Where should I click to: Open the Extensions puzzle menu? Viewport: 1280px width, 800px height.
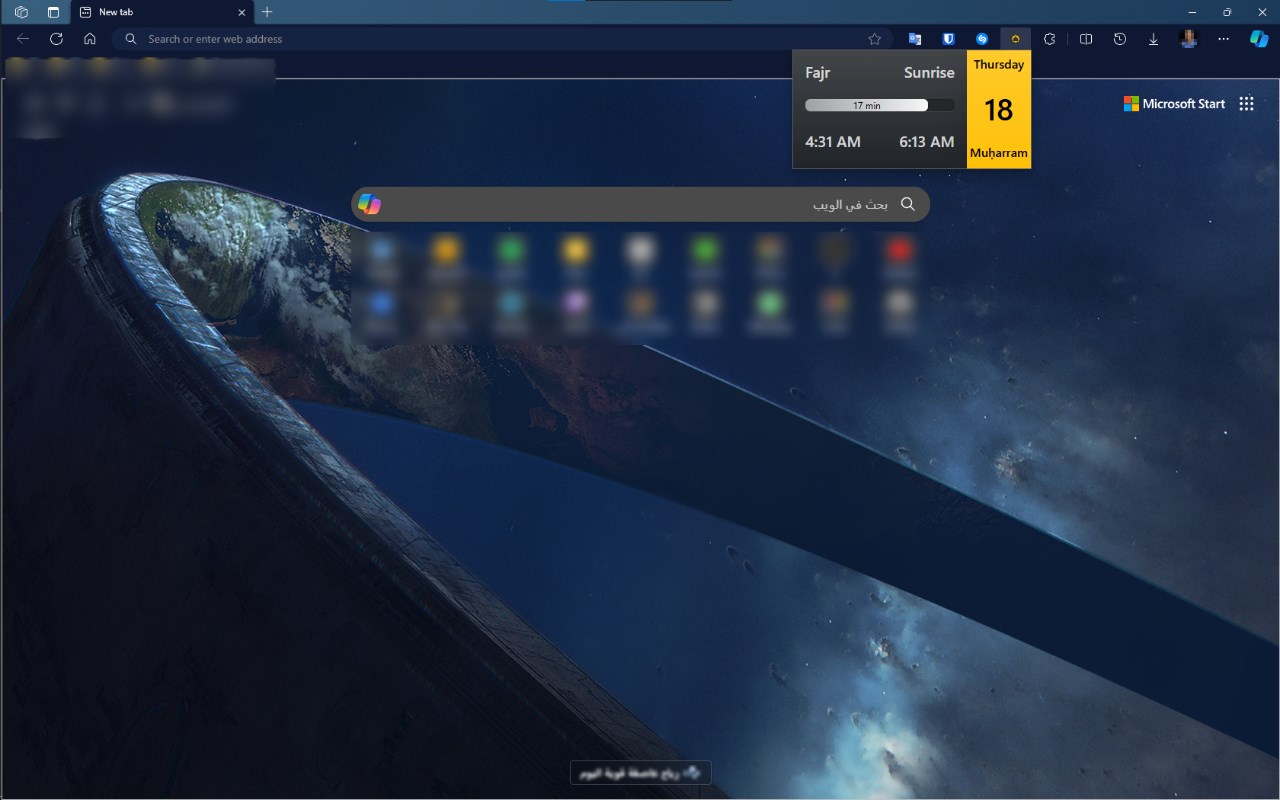pos(1049,39)
